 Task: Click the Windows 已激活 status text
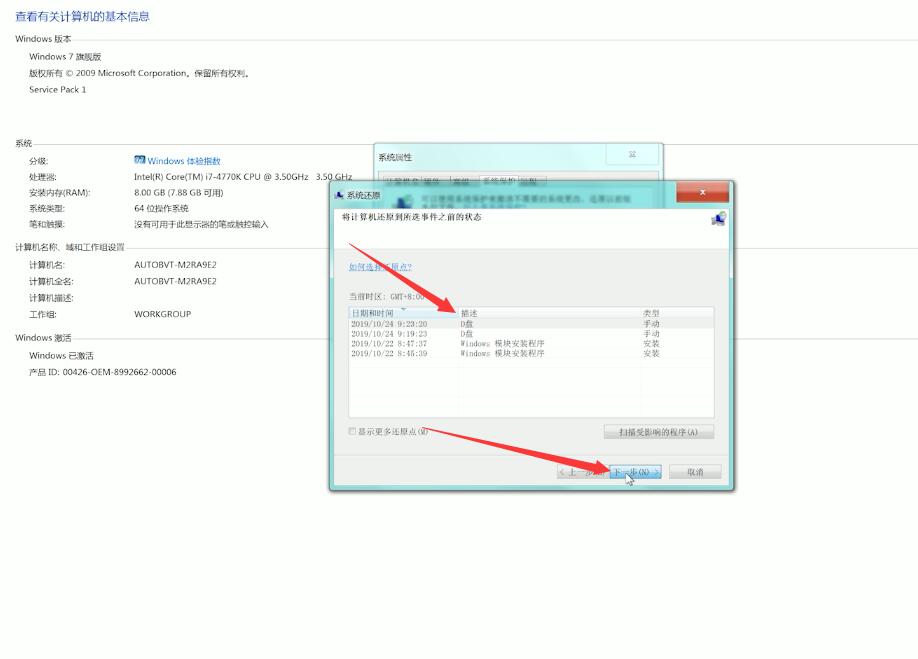tap(61, 355)
